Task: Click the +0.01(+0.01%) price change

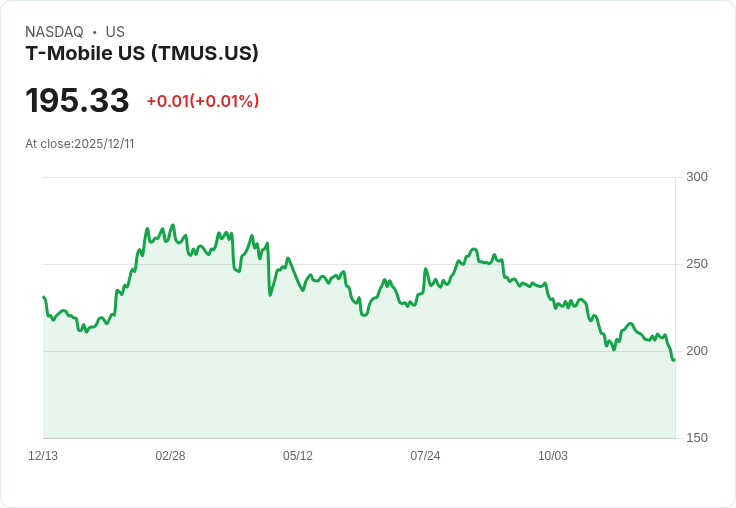Action: coord(203,101)
